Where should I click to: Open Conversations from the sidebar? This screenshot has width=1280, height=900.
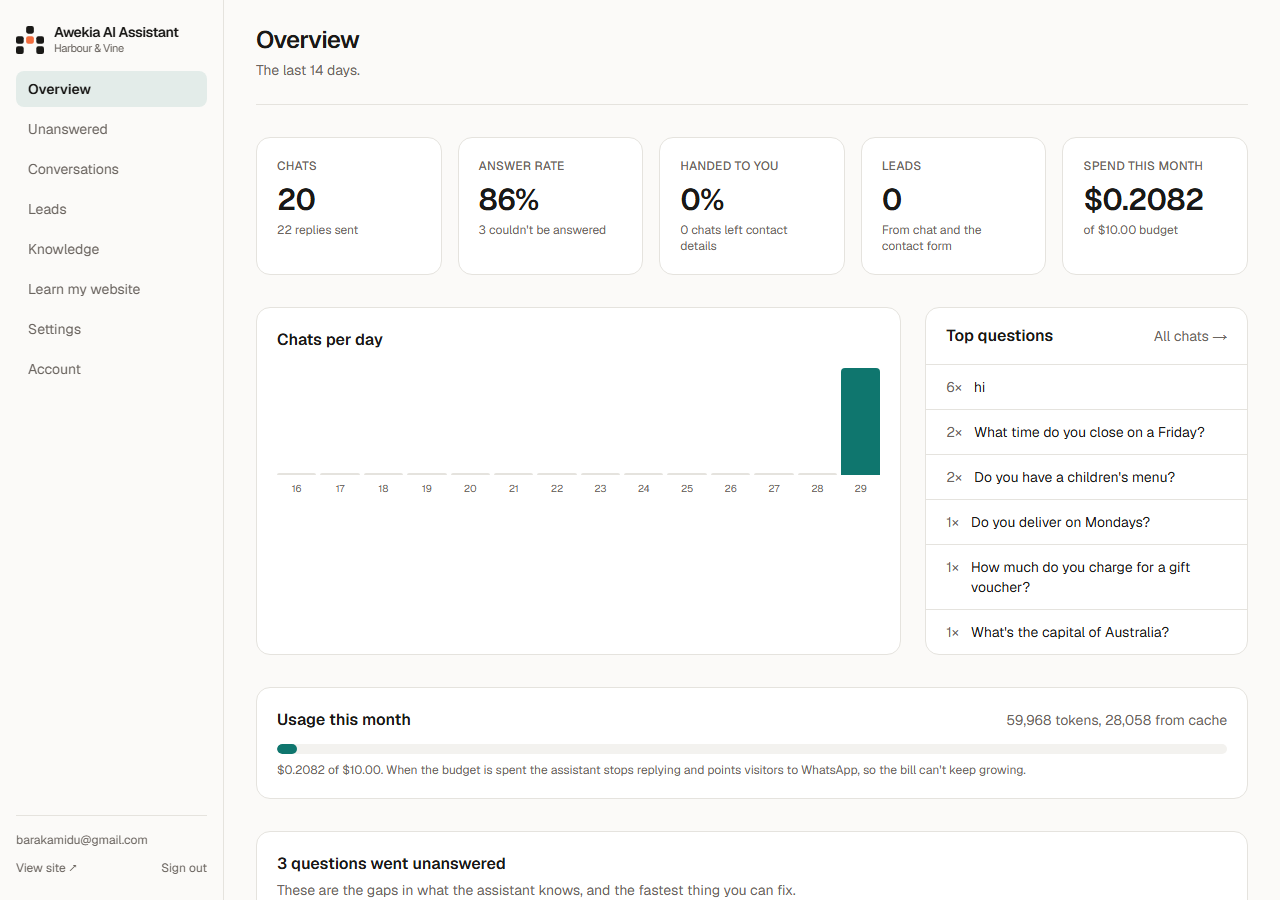[111, 169]
